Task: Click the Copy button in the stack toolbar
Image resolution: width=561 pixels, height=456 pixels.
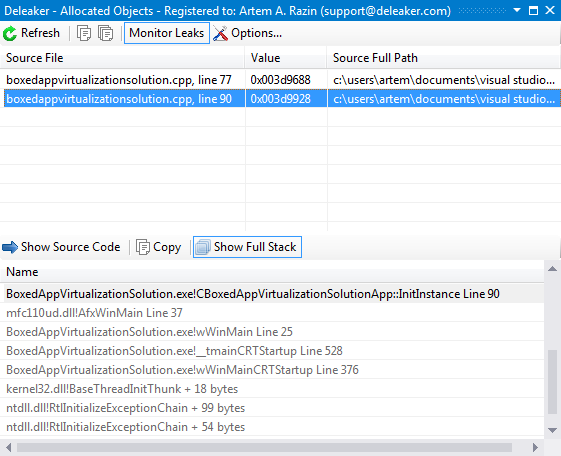Action: (158, 247)
